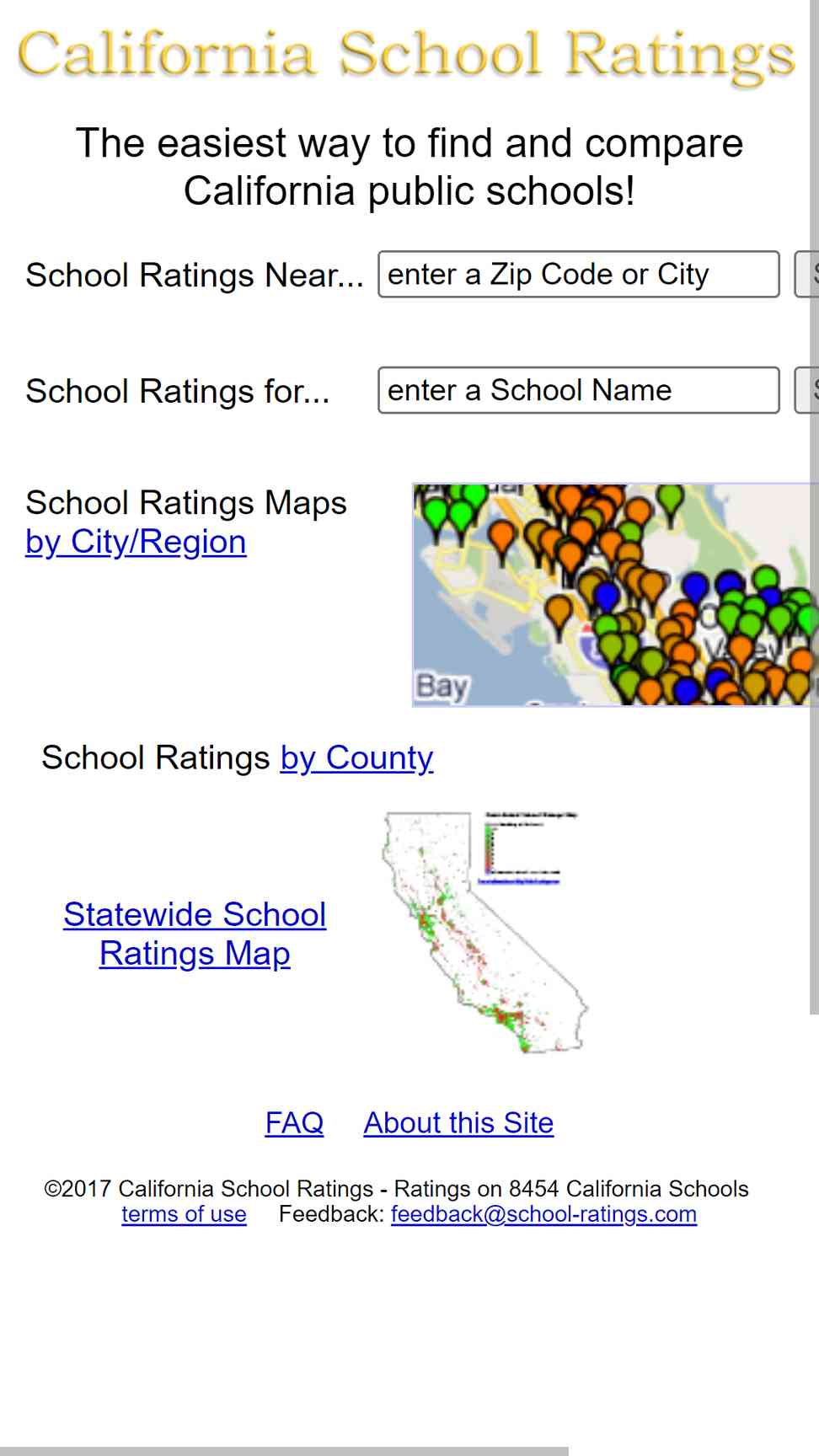Open the FAQ page
Image resolution: width=819 pixels, height=1456 pixels.
click(294, 1122)
